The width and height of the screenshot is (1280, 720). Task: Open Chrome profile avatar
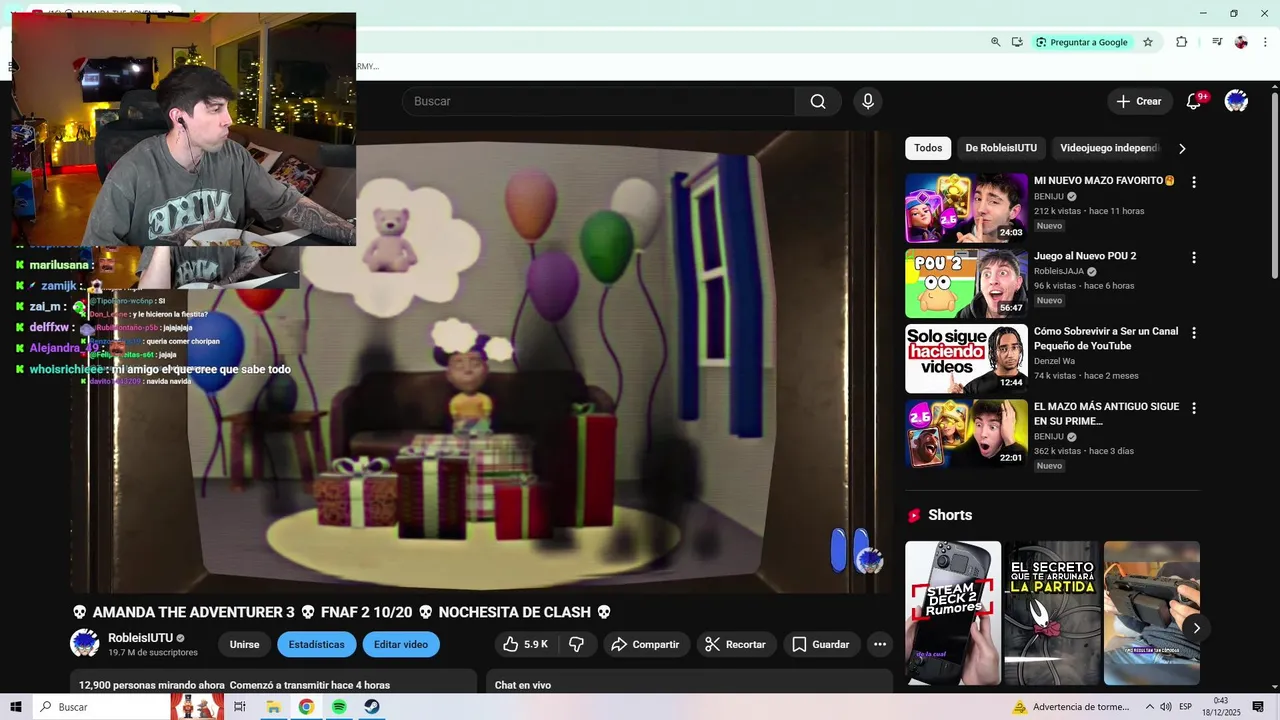click(x=1241, y=42)
